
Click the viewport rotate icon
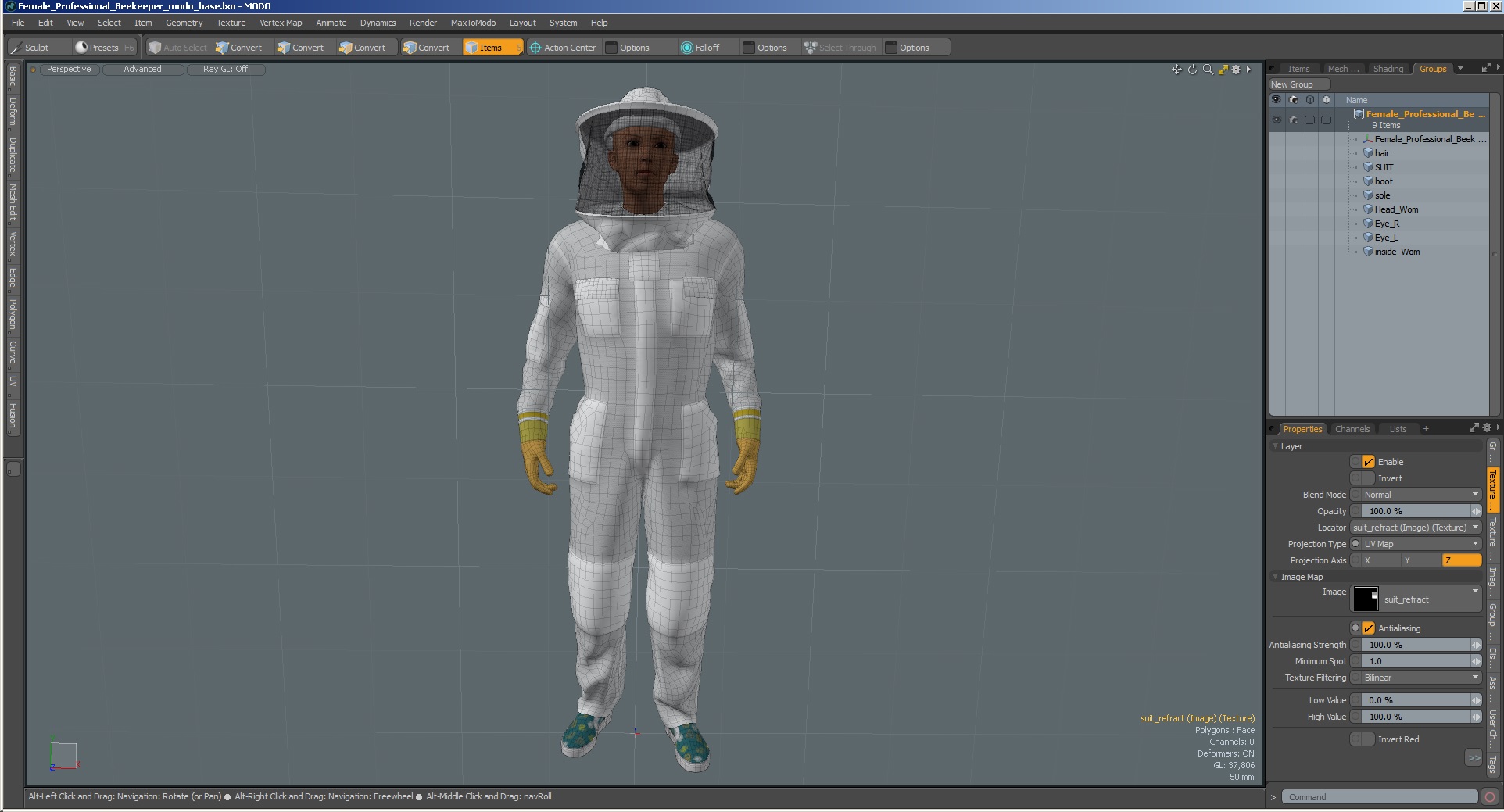coord(1192,70)
